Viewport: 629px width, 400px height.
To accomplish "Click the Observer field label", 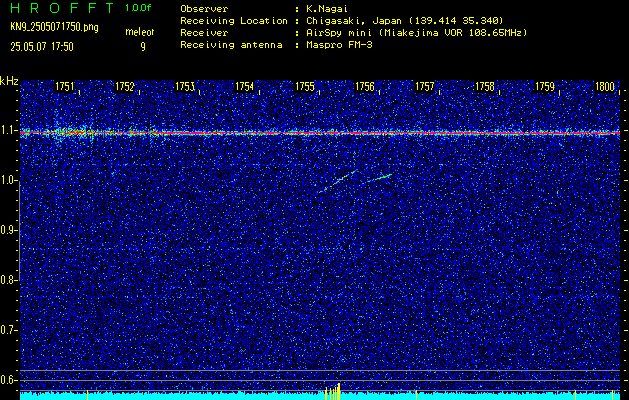I will click(204, 9).
